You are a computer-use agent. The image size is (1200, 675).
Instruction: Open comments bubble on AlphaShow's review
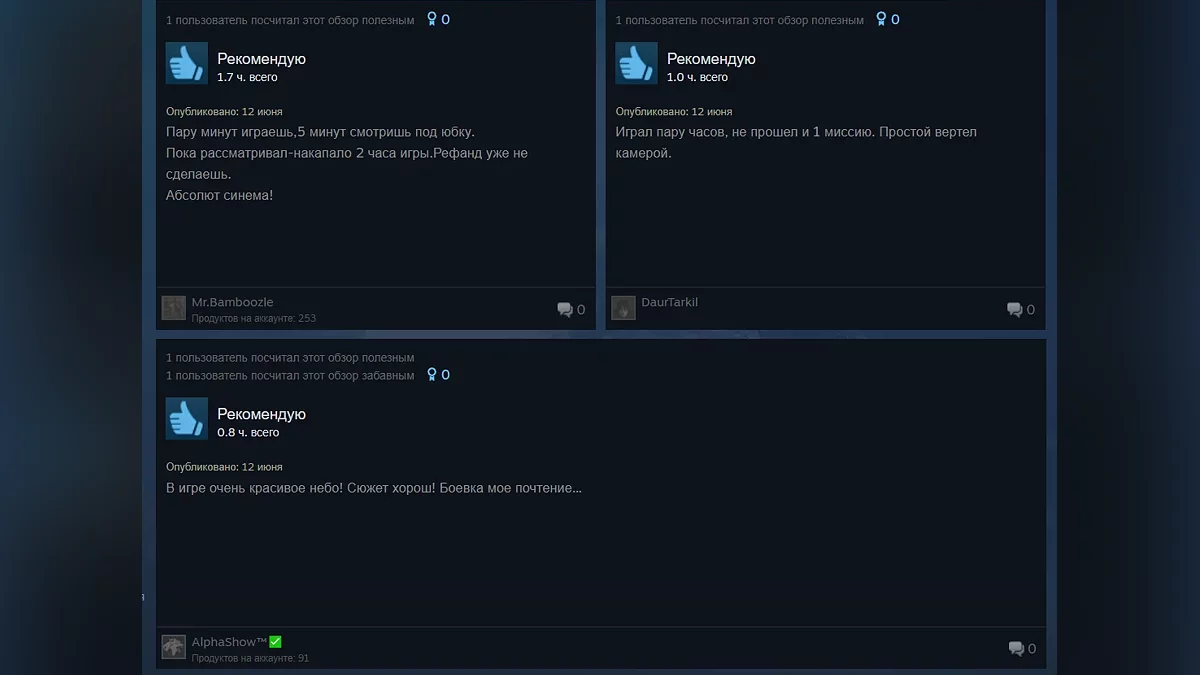pos(1015,649)
